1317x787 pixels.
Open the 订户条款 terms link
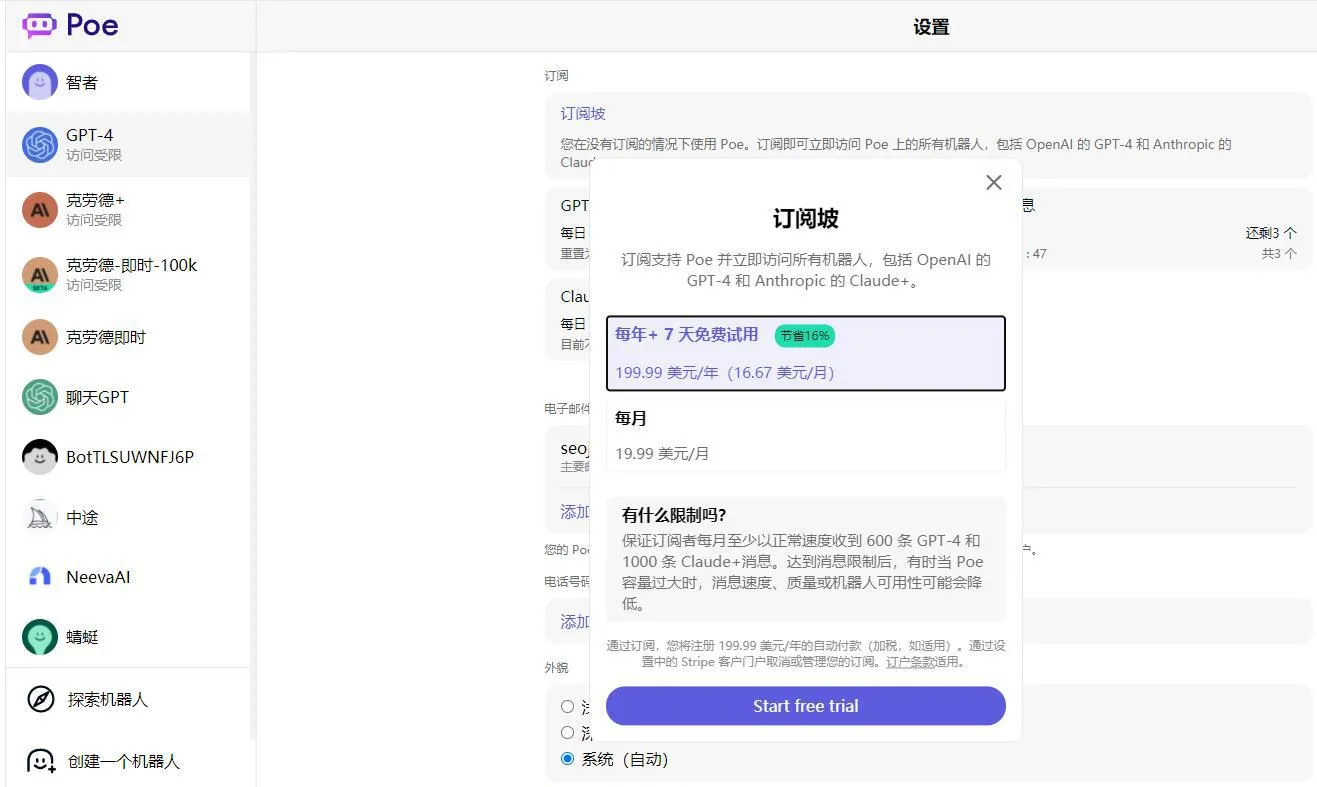tap(910, 662)
